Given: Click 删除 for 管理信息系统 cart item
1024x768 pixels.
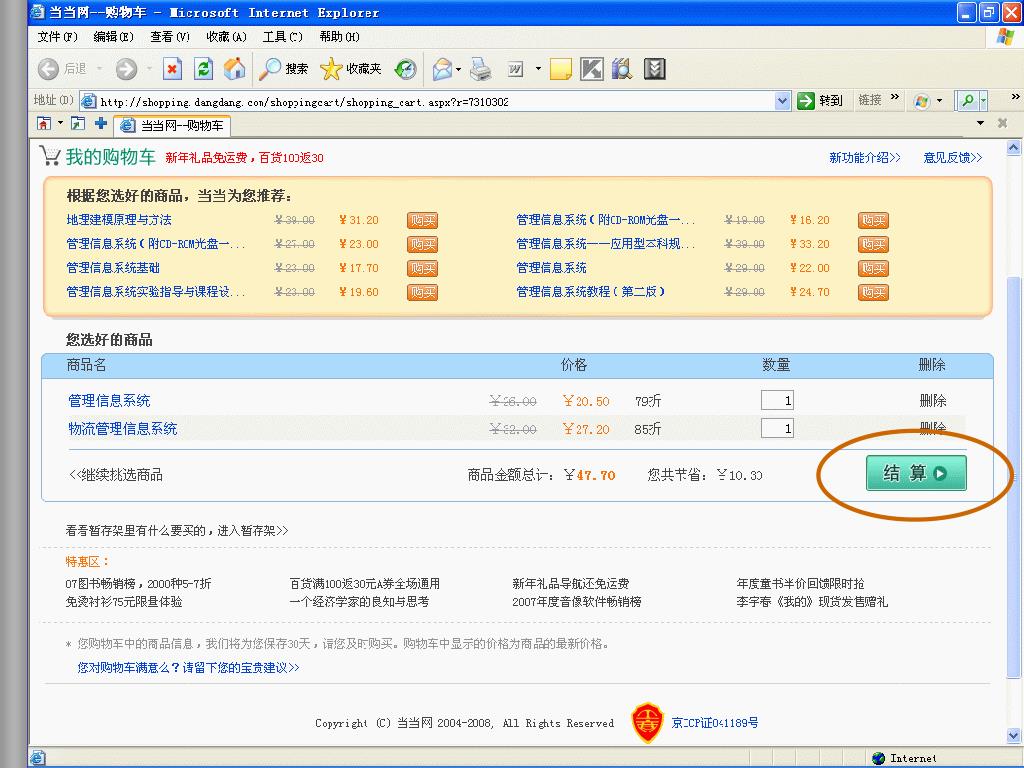Looking at the screenshot, I should click(933, 400).
